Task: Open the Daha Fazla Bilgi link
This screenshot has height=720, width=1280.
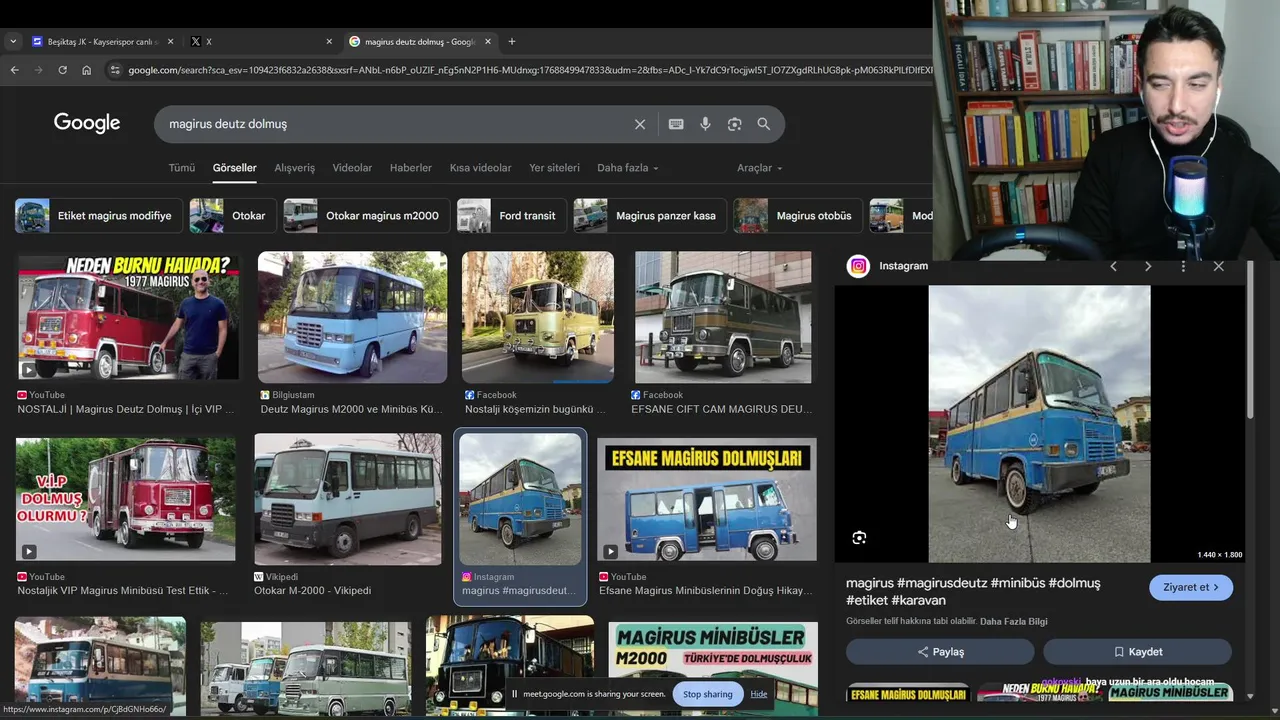Action: [x=1013, y=621]
